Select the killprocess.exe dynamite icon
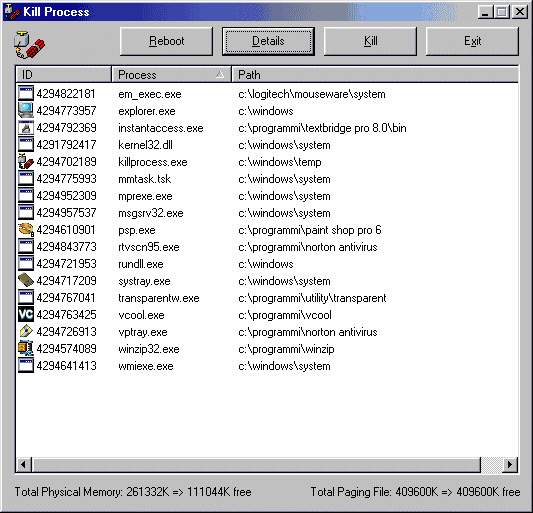Viewport: 533px width, 513px height. pos(26,162)
